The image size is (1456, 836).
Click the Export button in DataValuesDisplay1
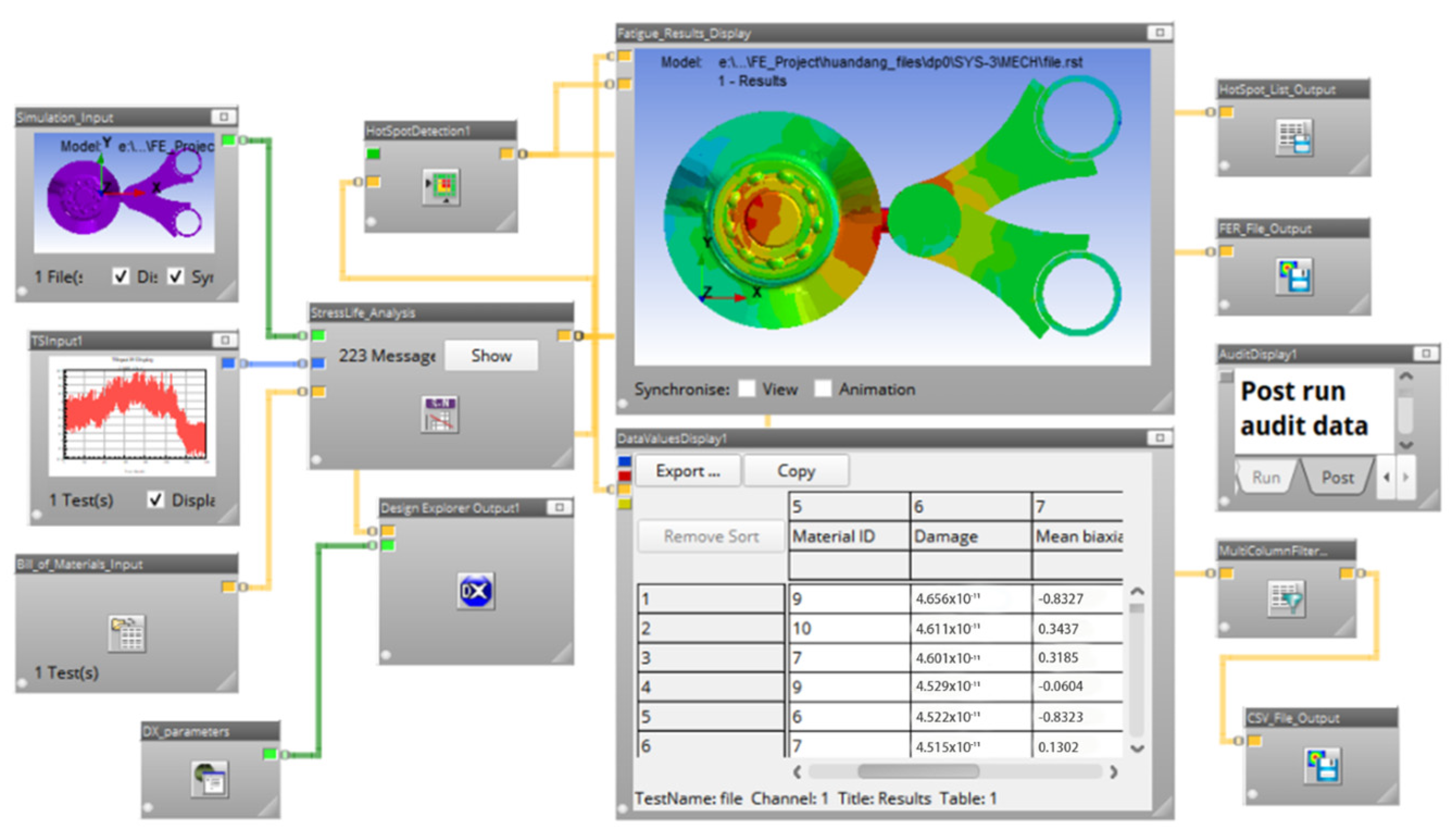[688, 471]
